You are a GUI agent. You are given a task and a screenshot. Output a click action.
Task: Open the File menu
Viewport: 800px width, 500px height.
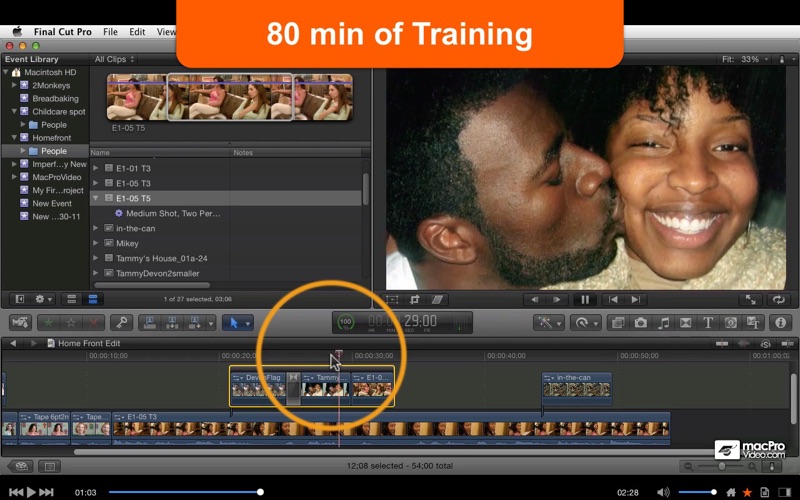(x=110, y=32)
